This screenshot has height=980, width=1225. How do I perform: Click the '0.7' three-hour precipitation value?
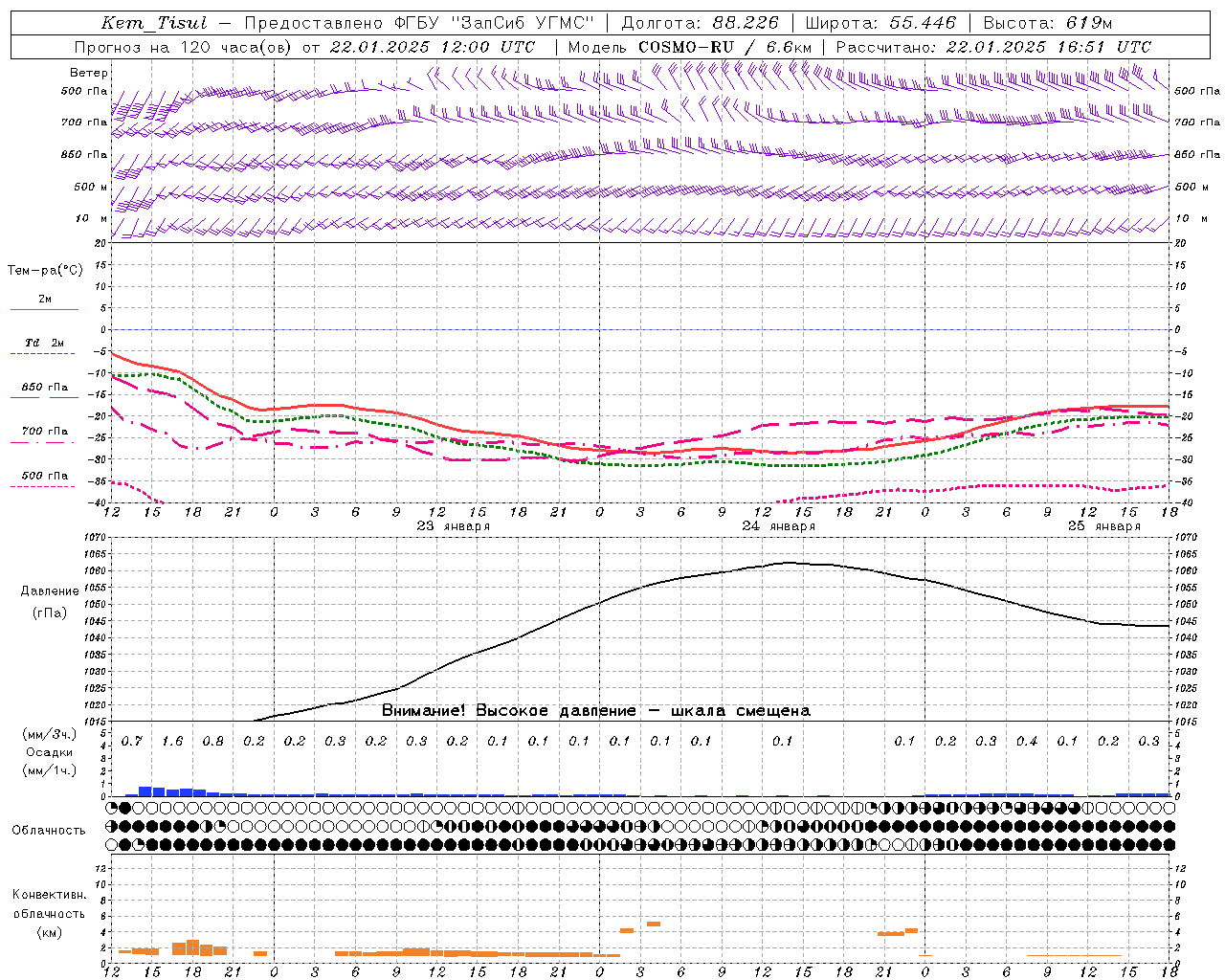coord(132,742)
